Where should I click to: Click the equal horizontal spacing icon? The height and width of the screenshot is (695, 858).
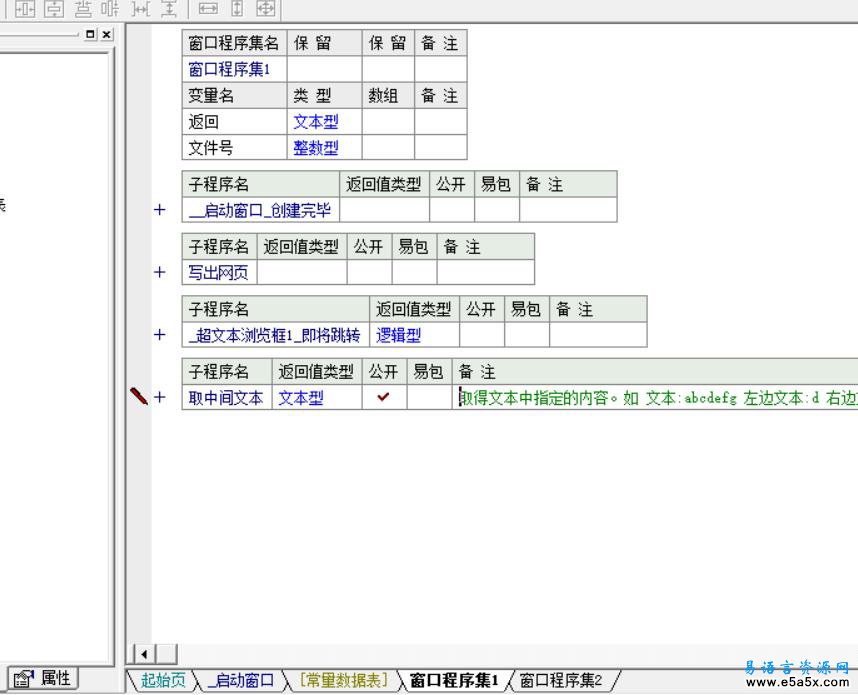coord(111,9)
